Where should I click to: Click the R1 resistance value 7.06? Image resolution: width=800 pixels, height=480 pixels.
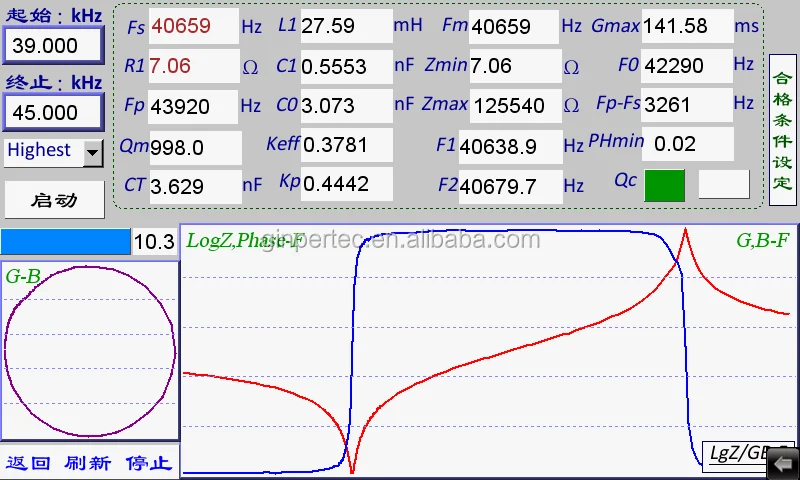click(193, 67)
